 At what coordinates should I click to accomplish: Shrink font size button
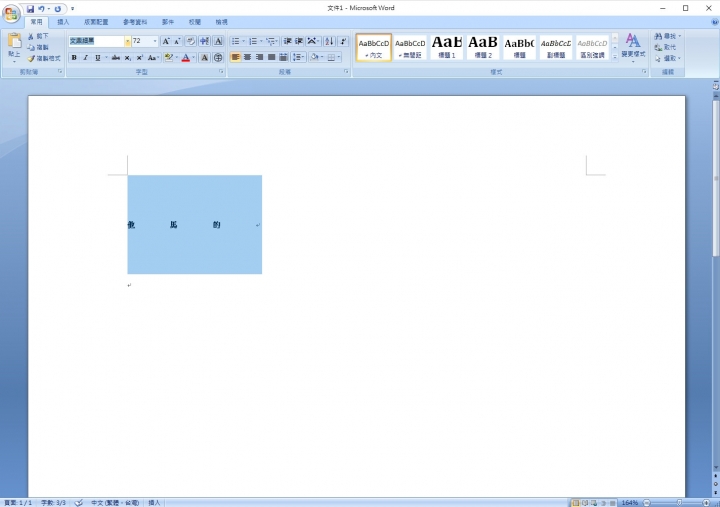click(177, 41)
